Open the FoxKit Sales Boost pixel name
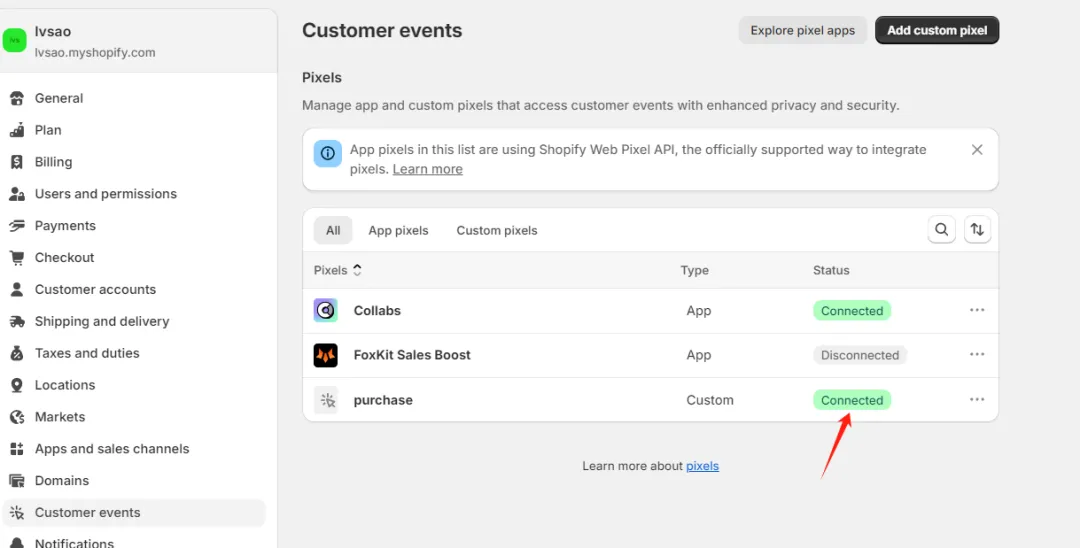Viewport: 1080px width, 548px height. [412, 355]
